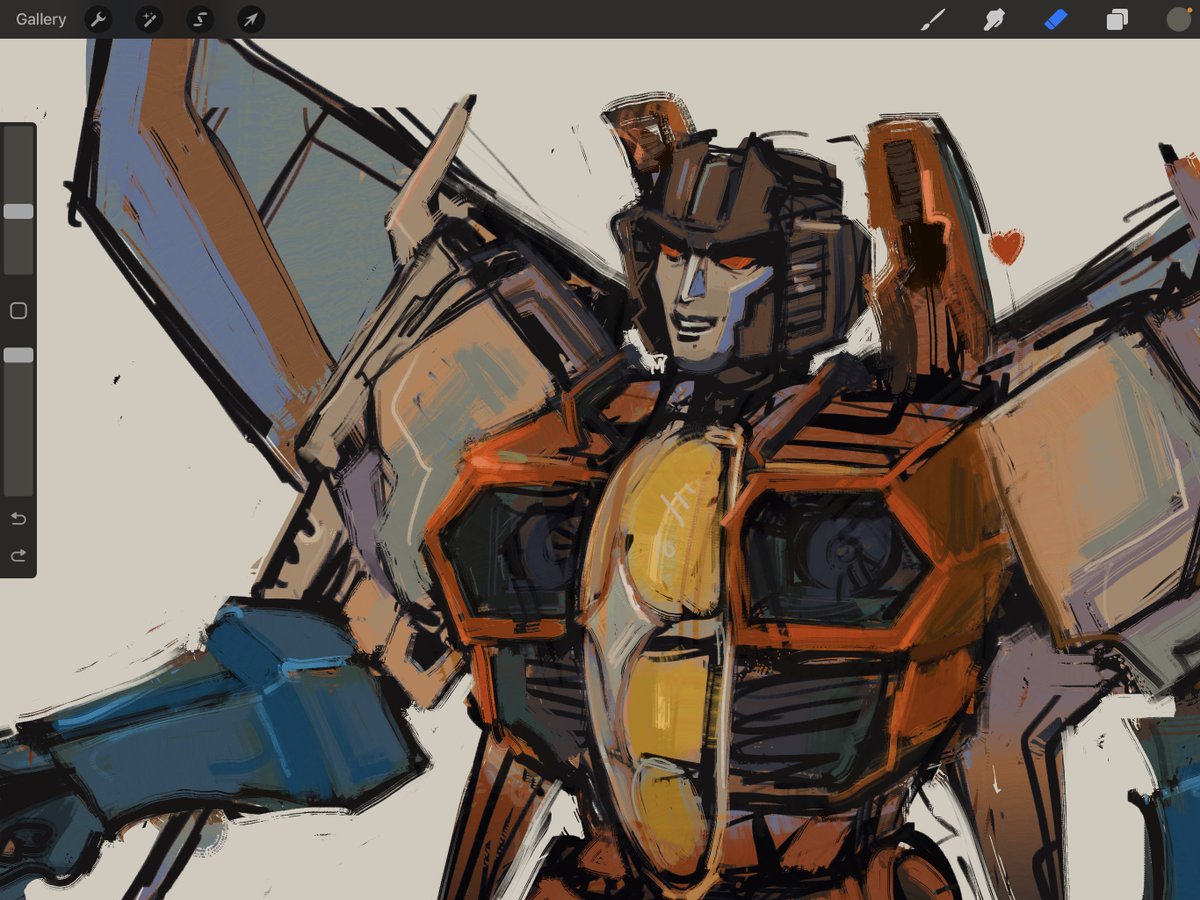Select the Transform arrow tool
Viewport: 1200px width, 900px height.
pyautogui.click(x=251, y=19)
